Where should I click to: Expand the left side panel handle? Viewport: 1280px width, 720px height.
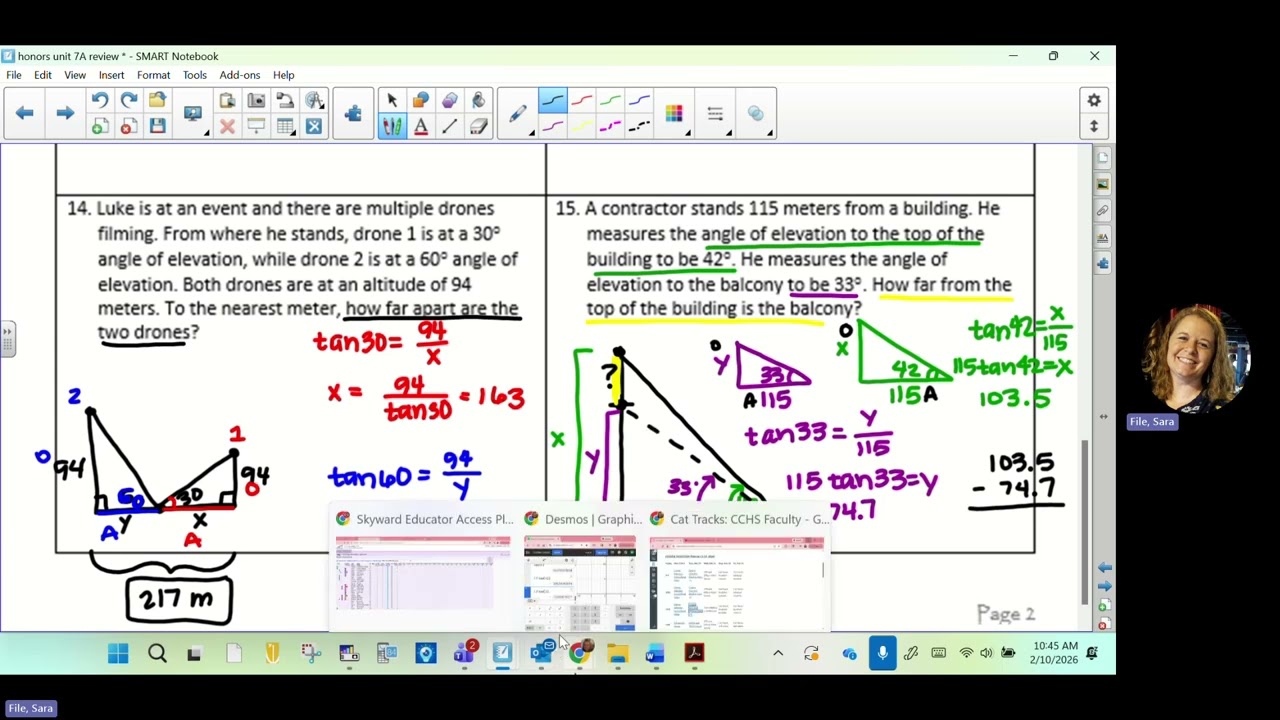7,338
